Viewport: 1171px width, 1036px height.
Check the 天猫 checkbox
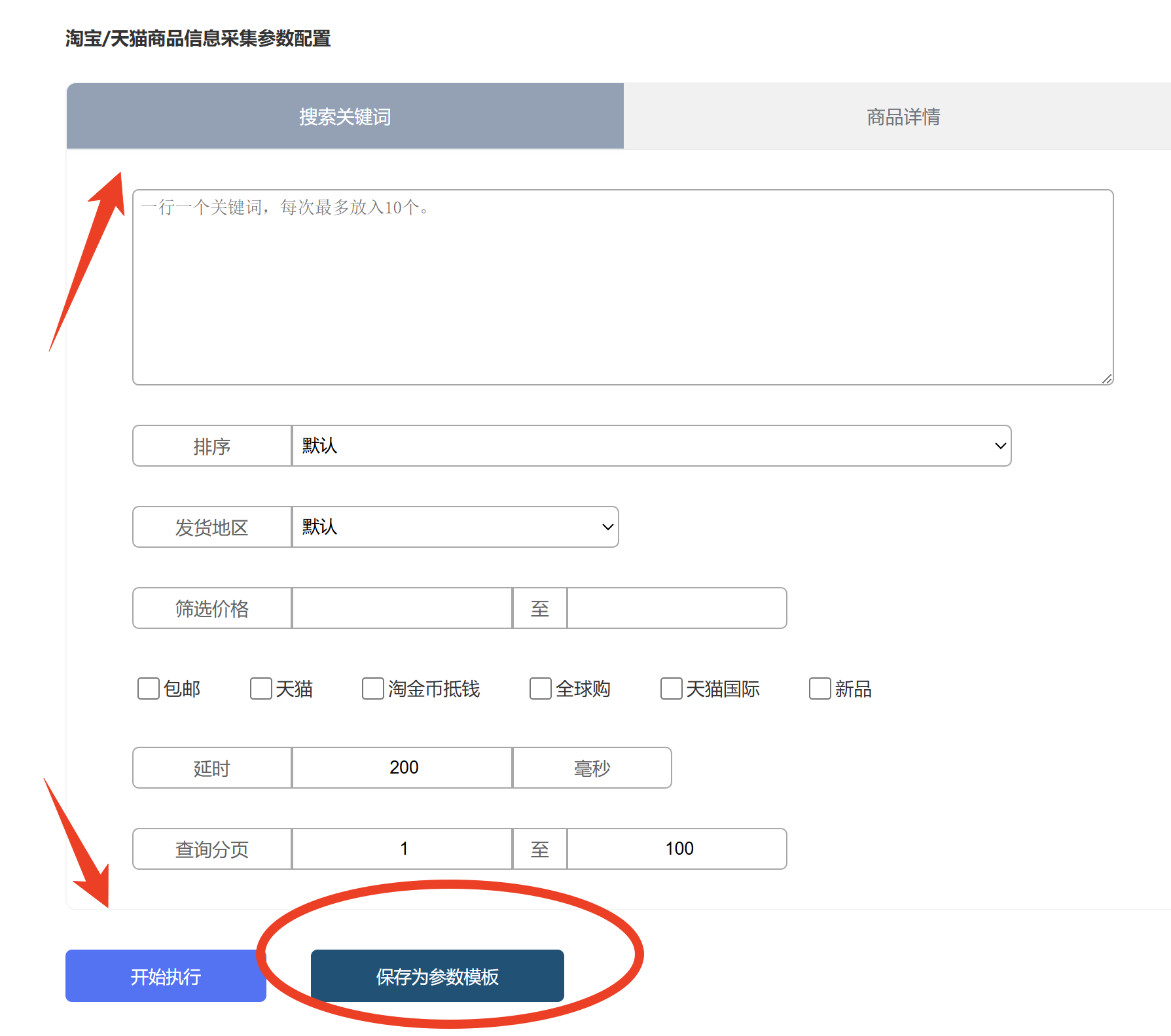261,688
